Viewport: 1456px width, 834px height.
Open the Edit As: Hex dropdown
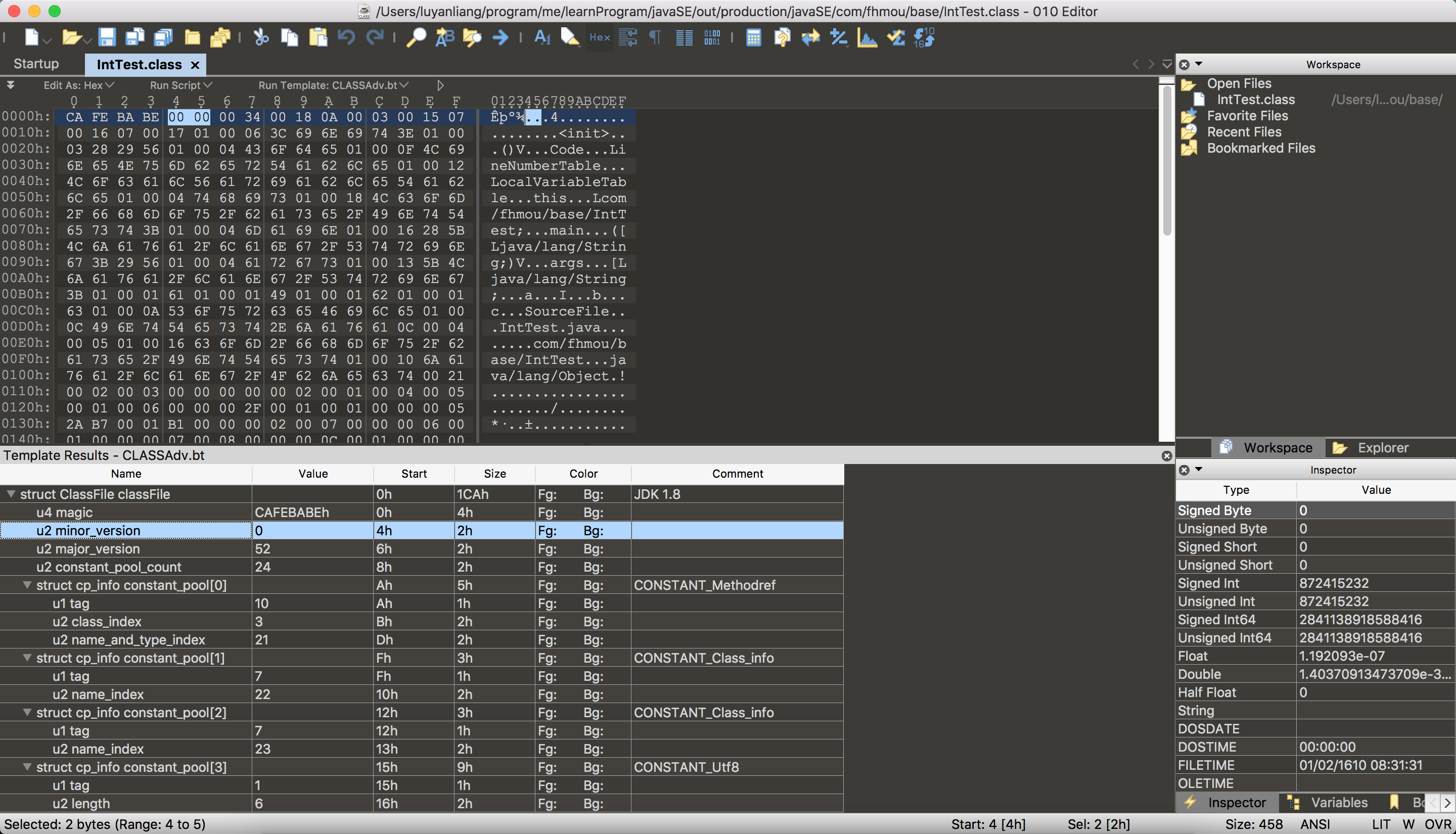79,85
